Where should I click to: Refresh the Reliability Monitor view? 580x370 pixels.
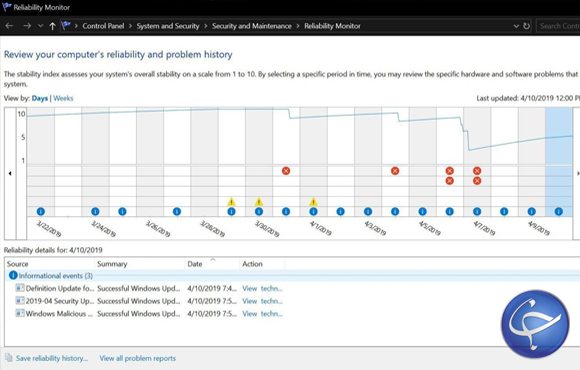tap(526, 26)
